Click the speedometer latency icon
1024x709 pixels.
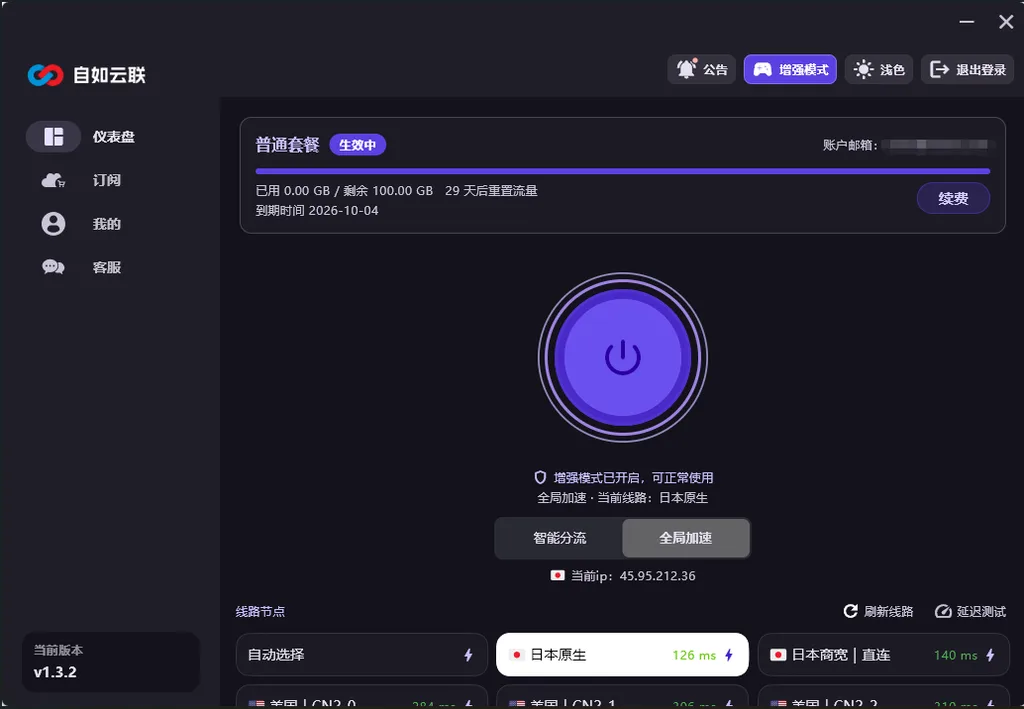(x=943, y=611)
